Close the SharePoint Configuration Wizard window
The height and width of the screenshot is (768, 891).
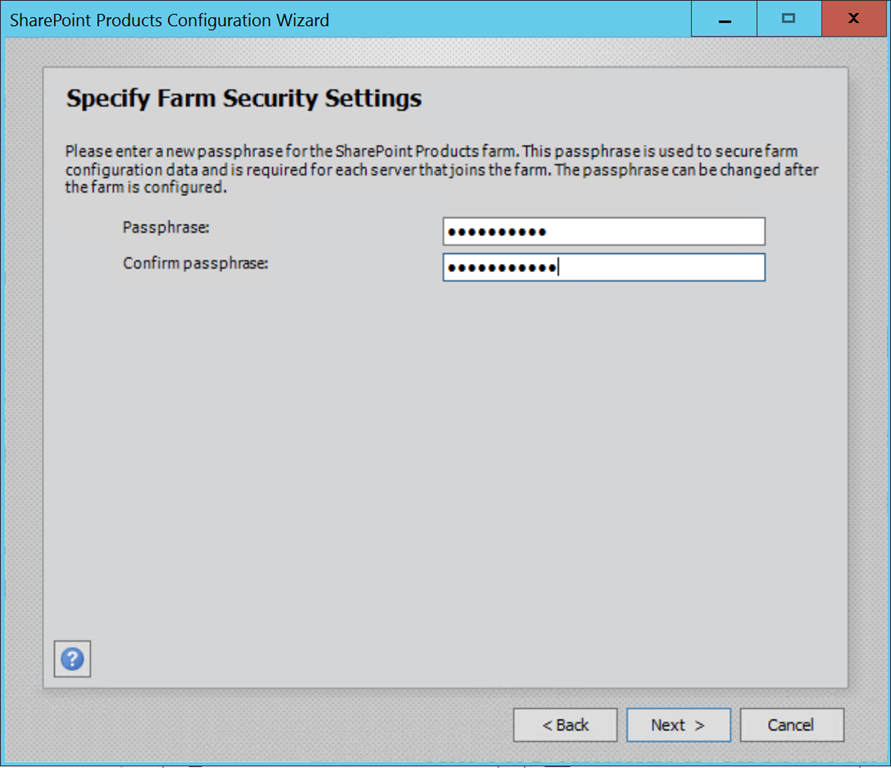click(853, 19)
